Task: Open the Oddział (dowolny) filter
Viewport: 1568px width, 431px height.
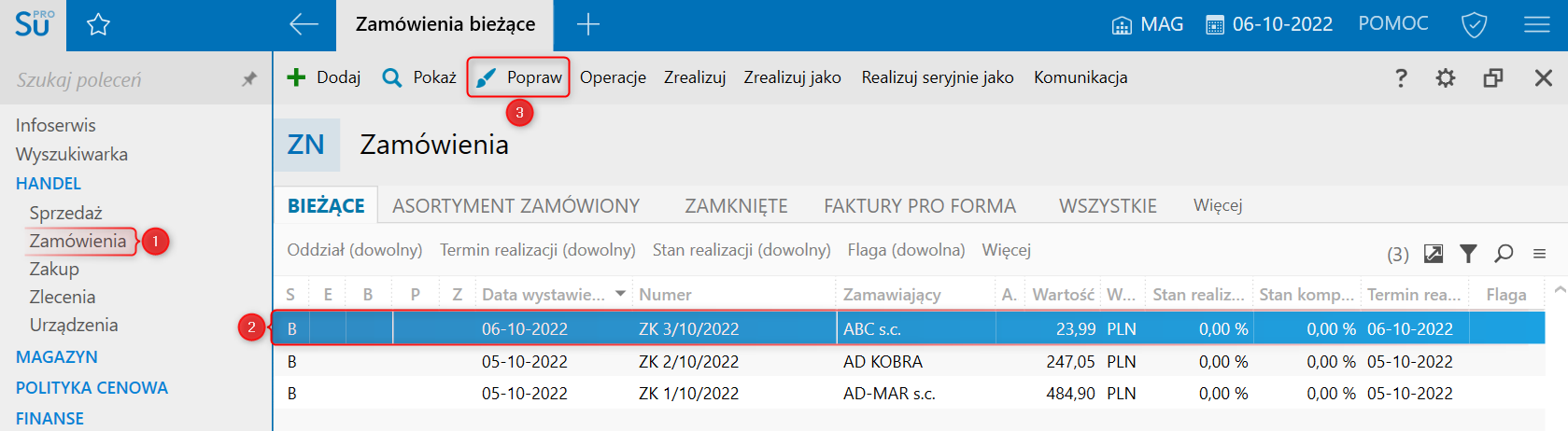Action: 355,250
